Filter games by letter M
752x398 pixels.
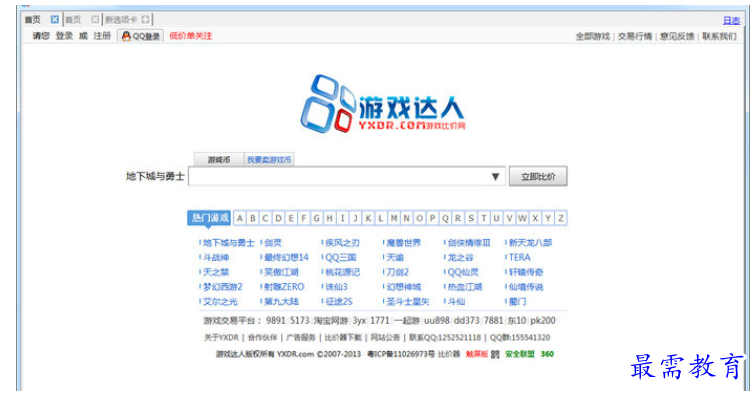(394, 218)
